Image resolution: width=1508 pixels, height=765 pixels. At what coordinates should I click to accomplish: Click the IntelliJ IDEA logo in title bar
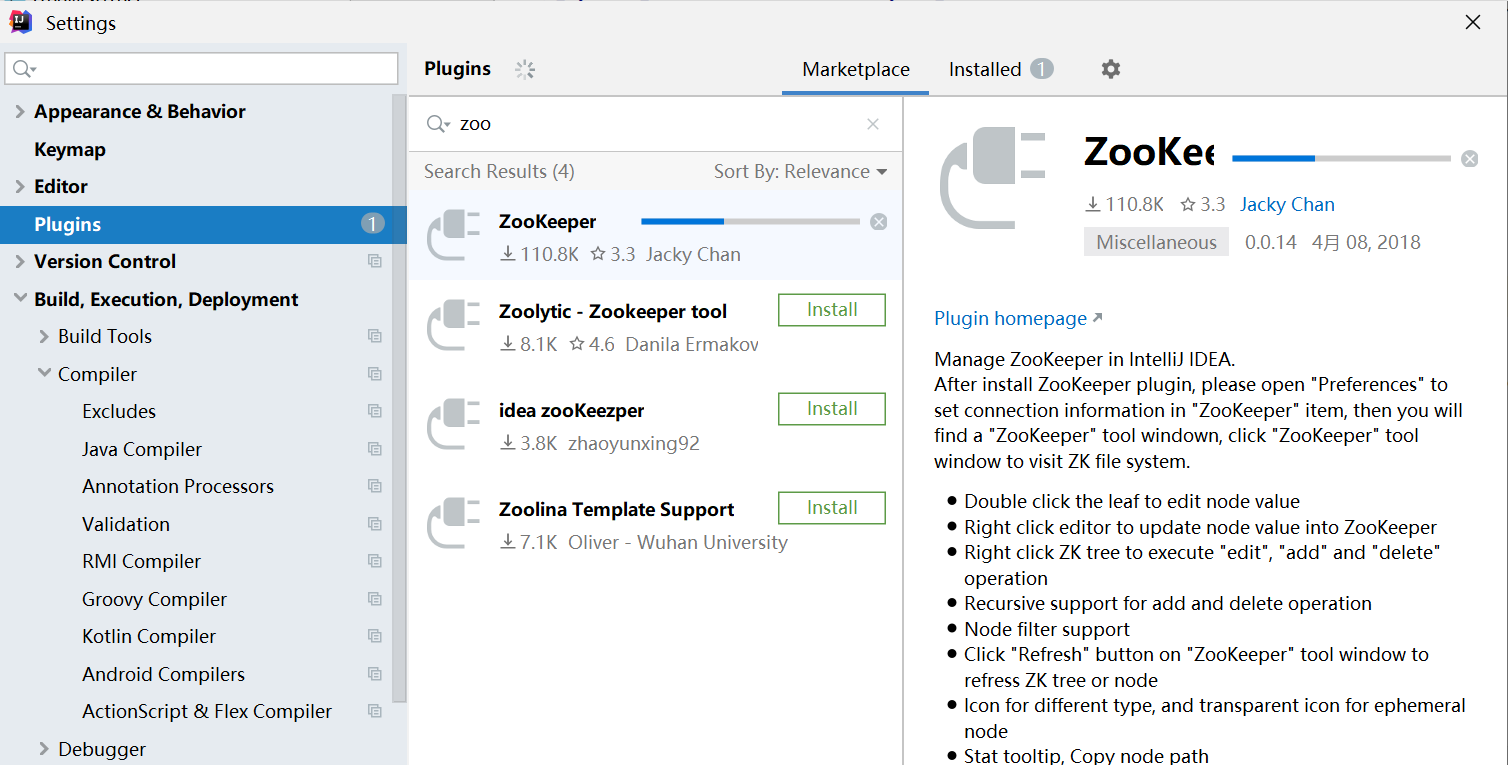point(21,22)
